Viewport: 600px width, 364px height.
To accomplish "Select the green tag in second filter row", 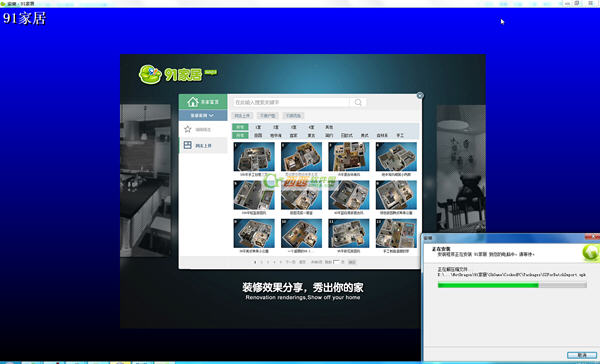I will pyautogui.click(x=240, y=135).
